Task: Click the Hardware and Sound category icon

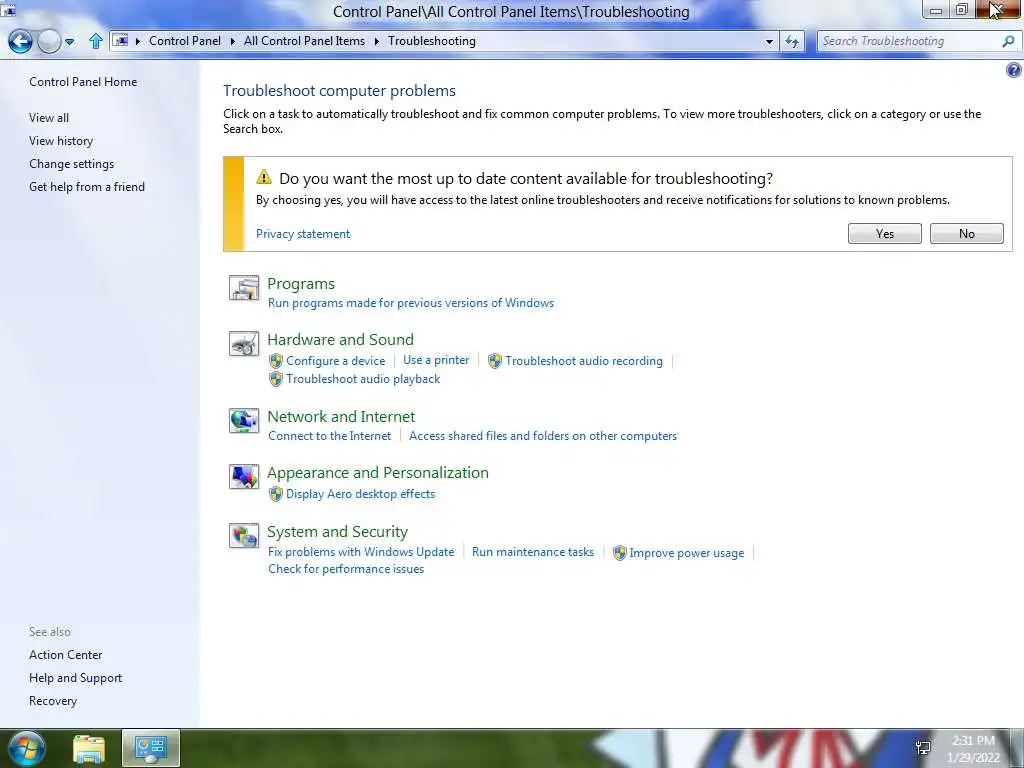Action: (244, 344)
